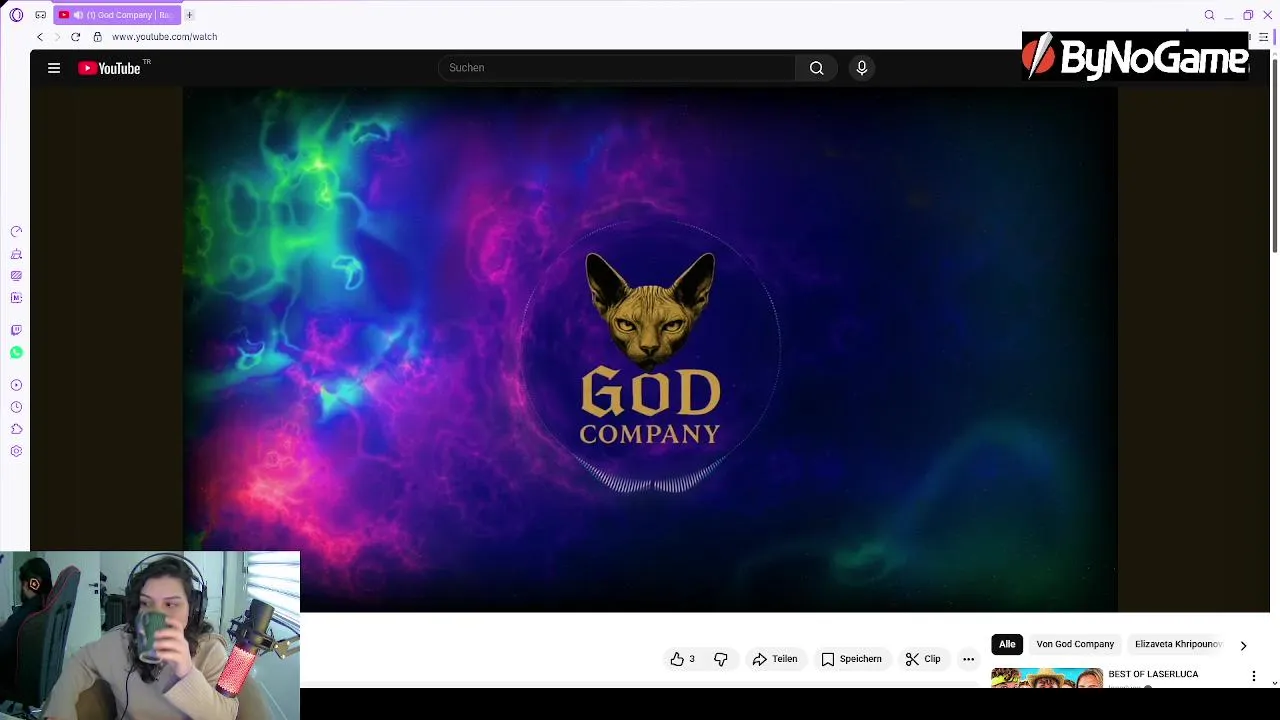Focus the address bar www.youtube.com/watch
Viewport: 1280px width, 720px height.
click(x=164, y=37)
